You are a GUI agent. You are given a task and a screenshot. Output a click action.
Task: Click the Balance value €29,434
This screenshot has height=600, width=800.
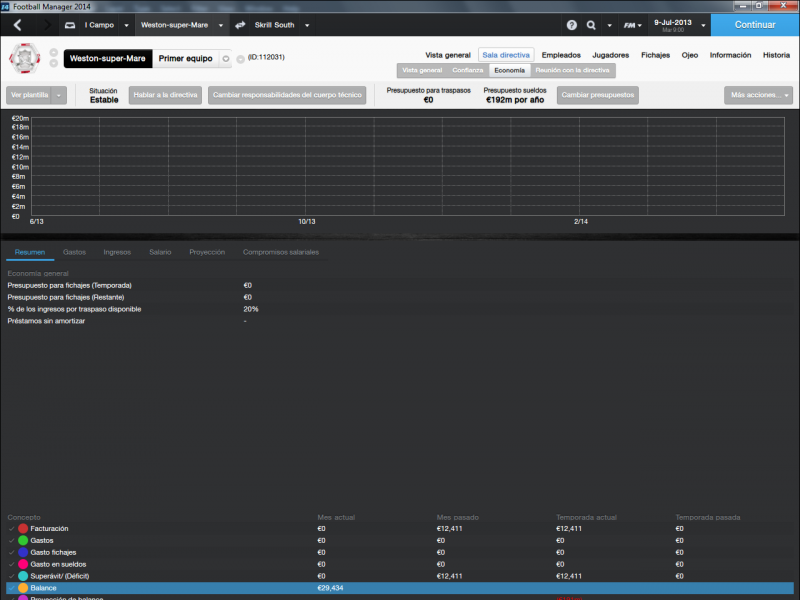point(330,588)
